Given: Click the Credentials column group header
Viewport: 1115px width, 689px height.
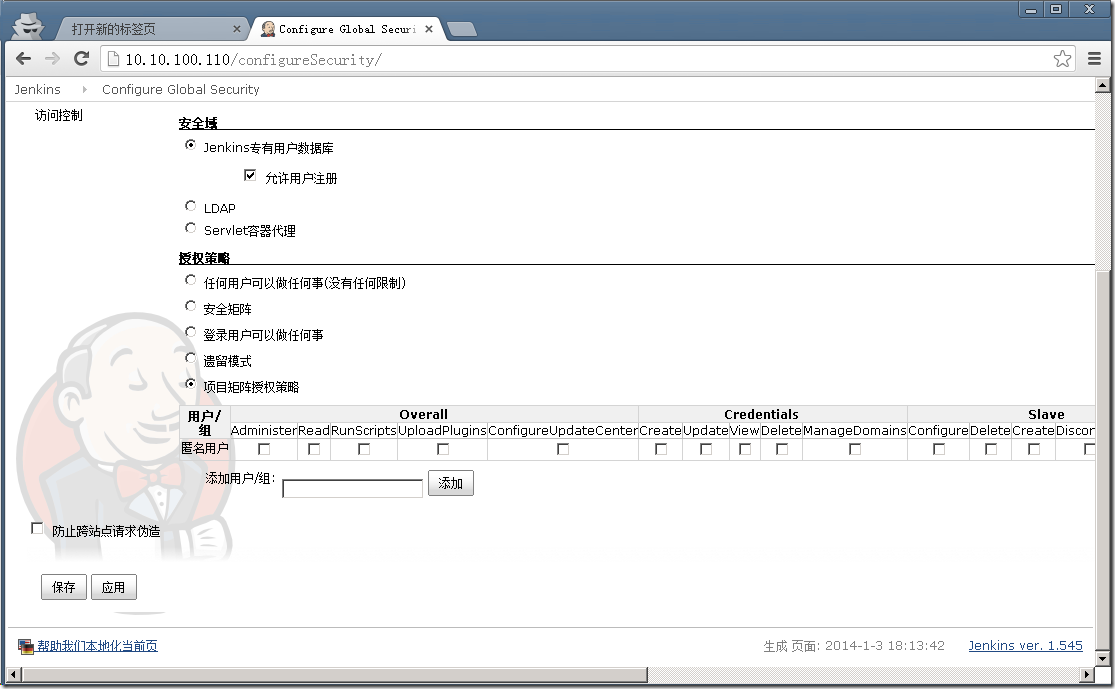Looking at the screenshot, I should point(761,414).
